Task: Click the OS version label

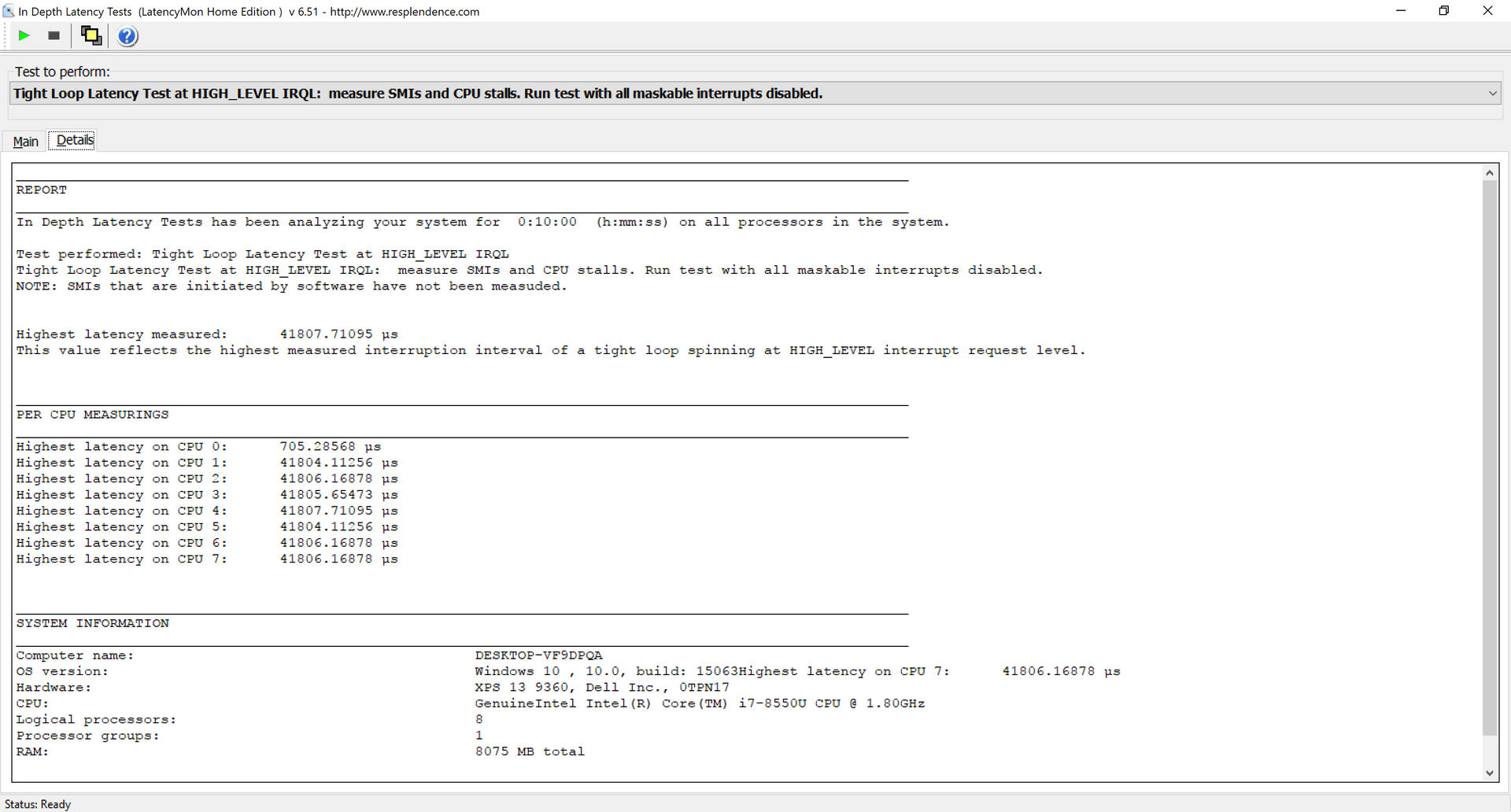Action: (62, 671)
